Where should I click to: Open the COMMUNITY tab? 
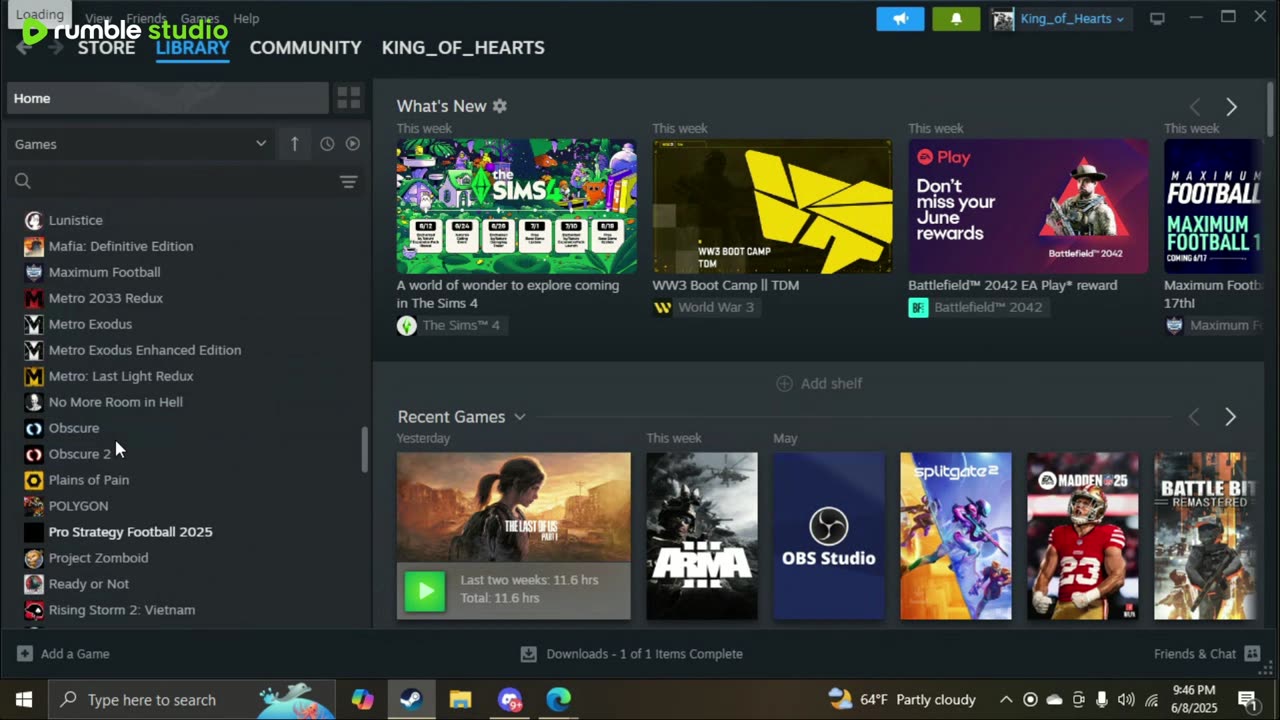point(305,48)
